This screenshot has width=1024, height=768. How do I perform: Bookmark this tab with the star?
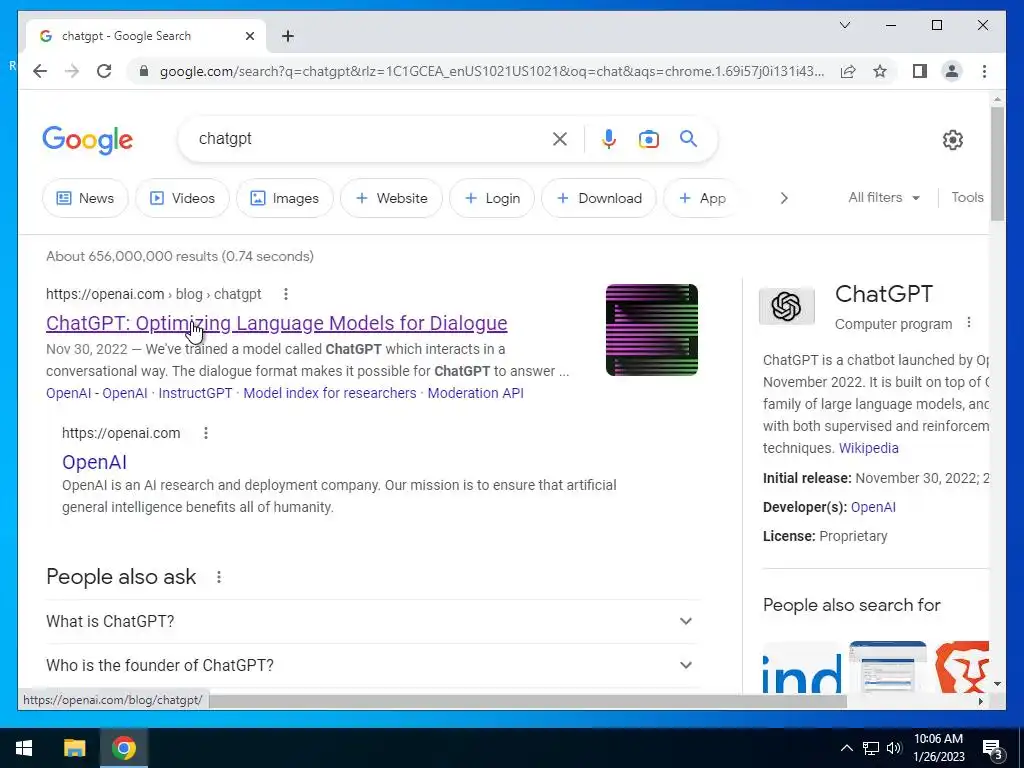click(880, 71)
